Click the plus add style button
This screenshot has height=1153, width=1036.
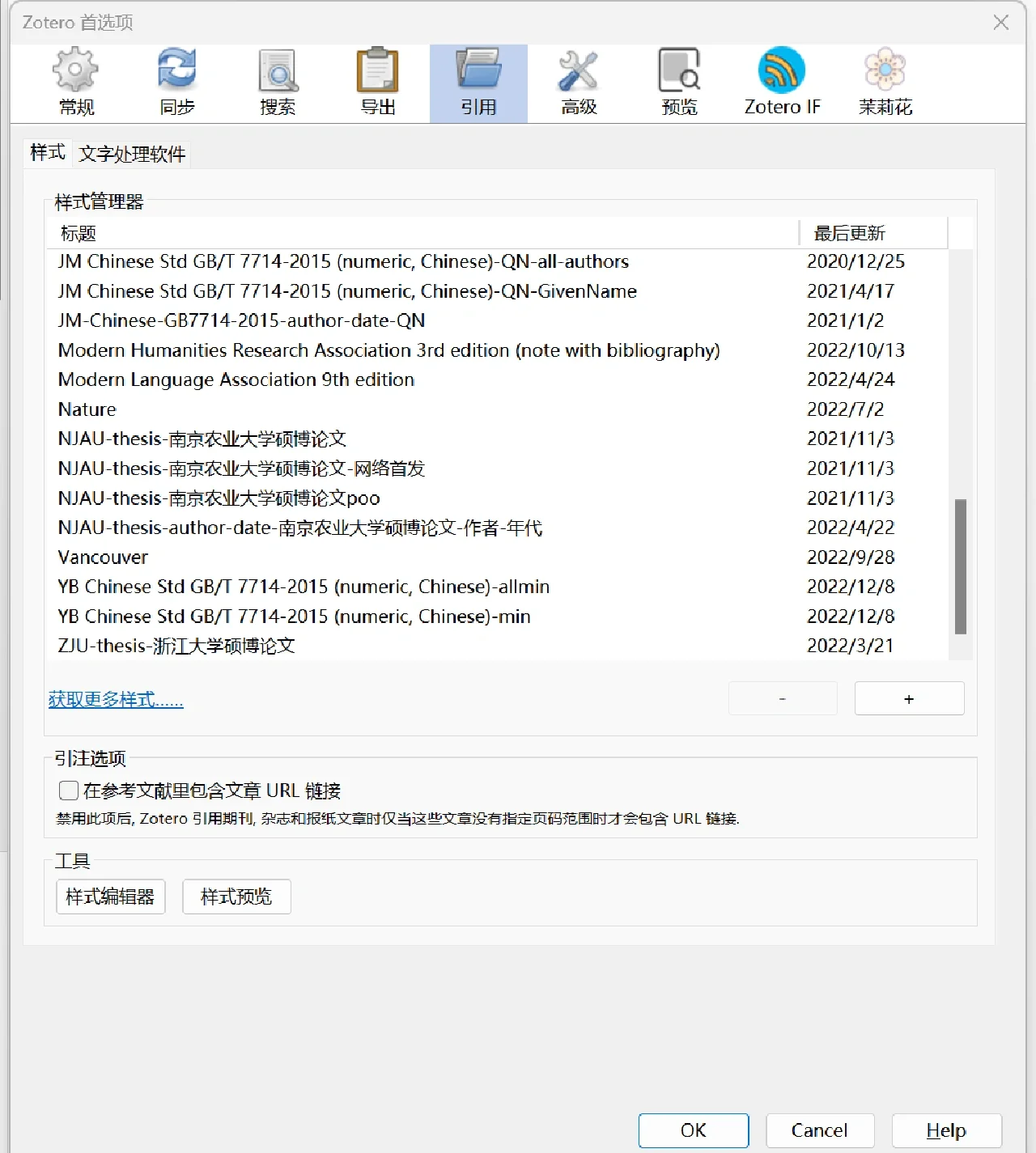909,698
